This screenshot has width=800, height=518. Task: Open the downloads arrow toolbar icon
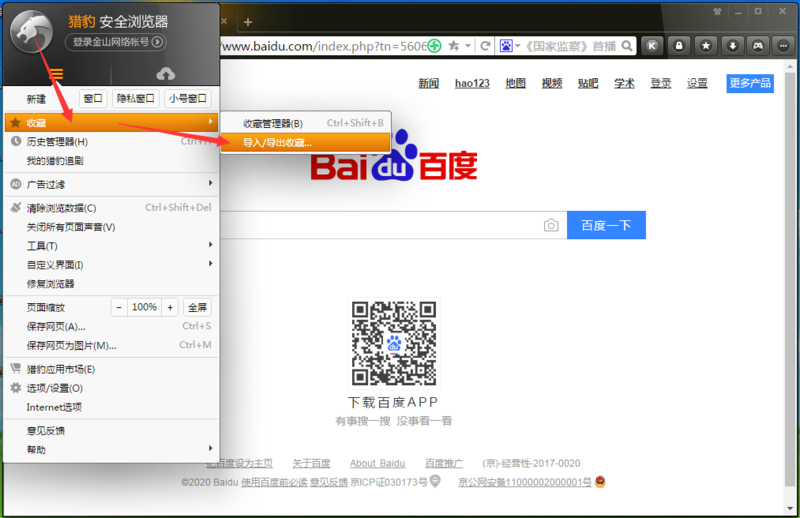pyautogui.click(x=732, y=46)
